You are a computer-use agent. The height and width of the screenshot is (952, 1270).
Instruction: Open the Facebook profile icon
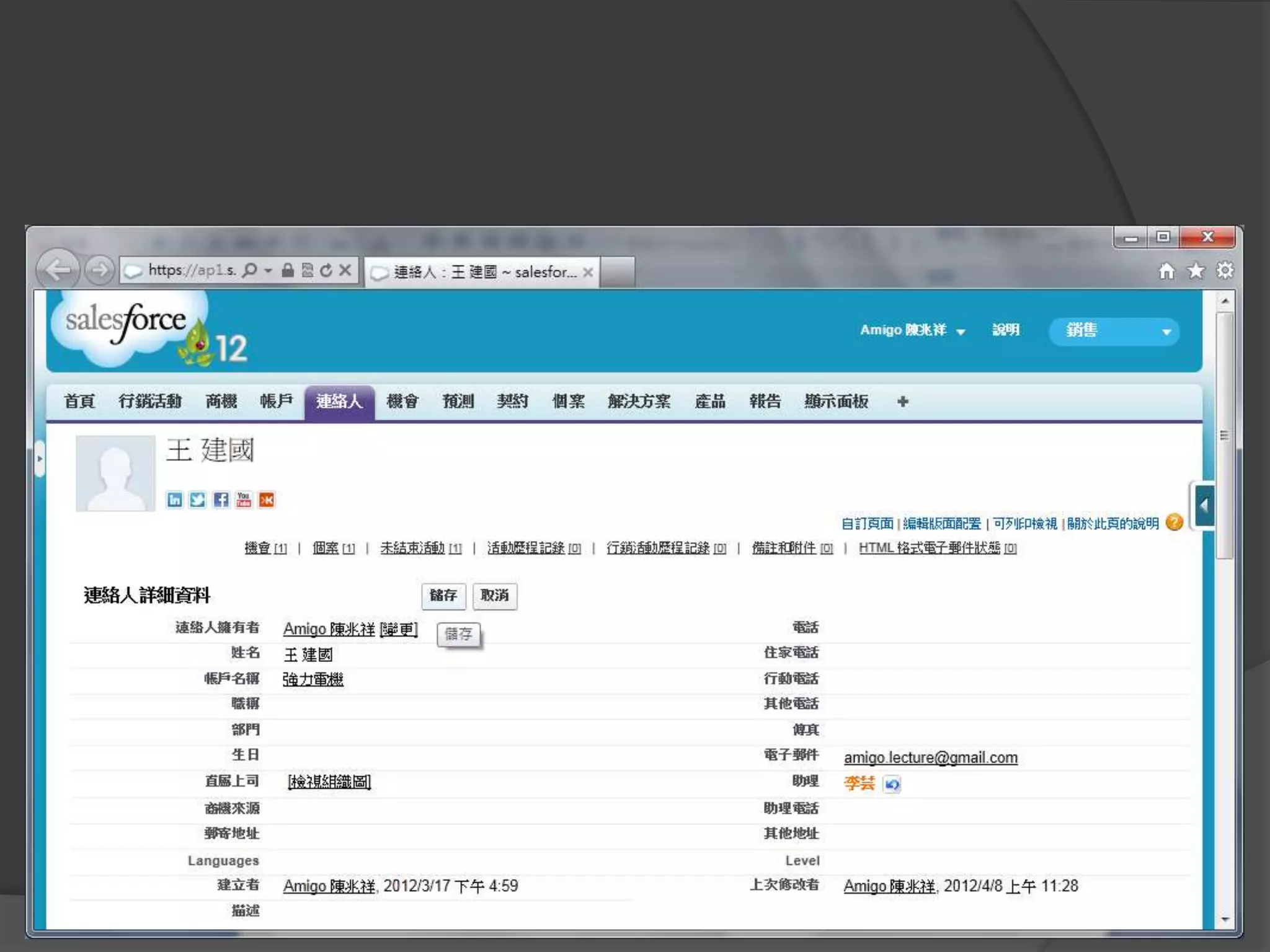click(x=221, y=500)
